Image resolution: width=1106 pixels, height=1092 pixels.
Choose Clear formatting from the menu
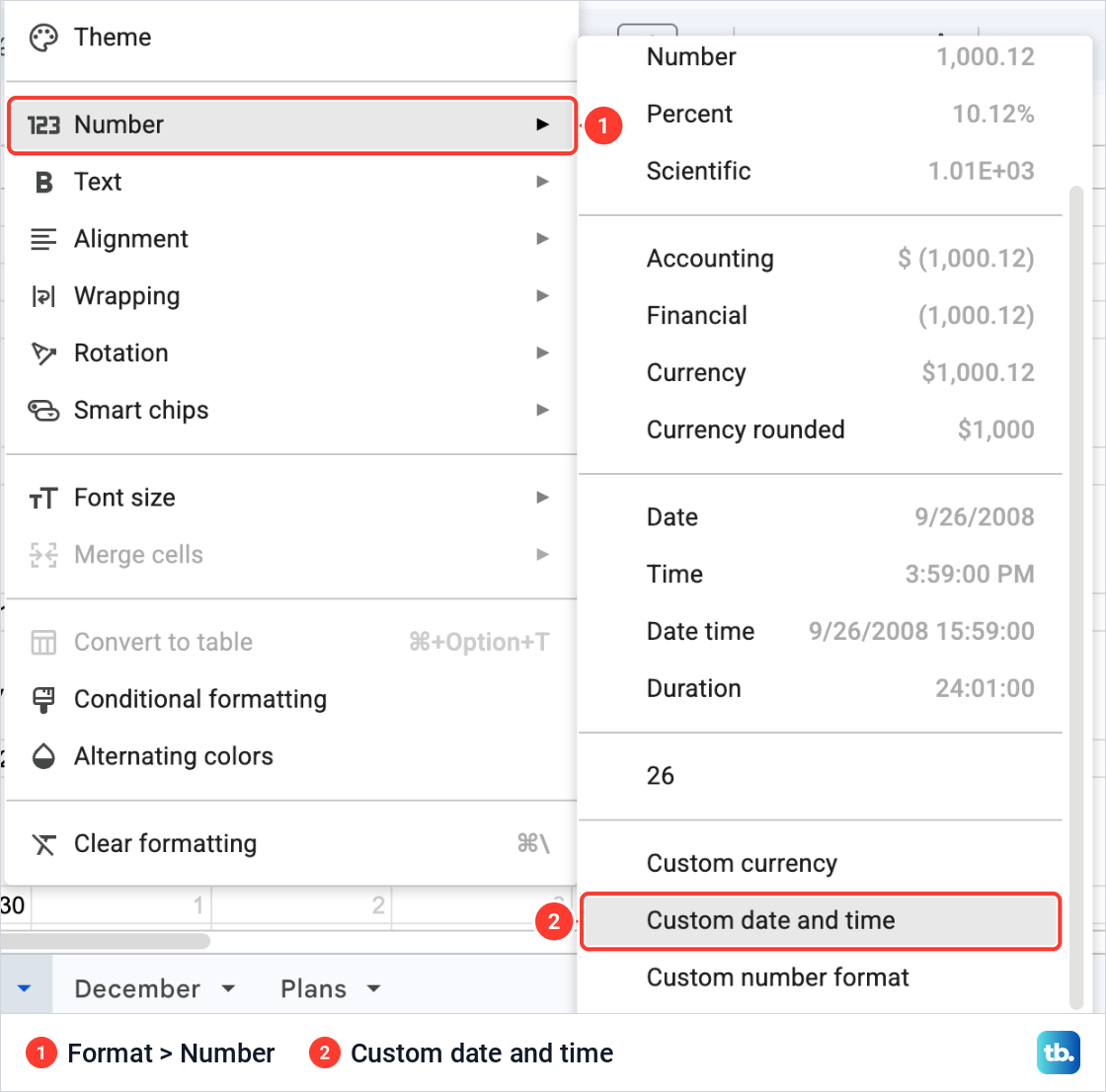coord(290,844)
